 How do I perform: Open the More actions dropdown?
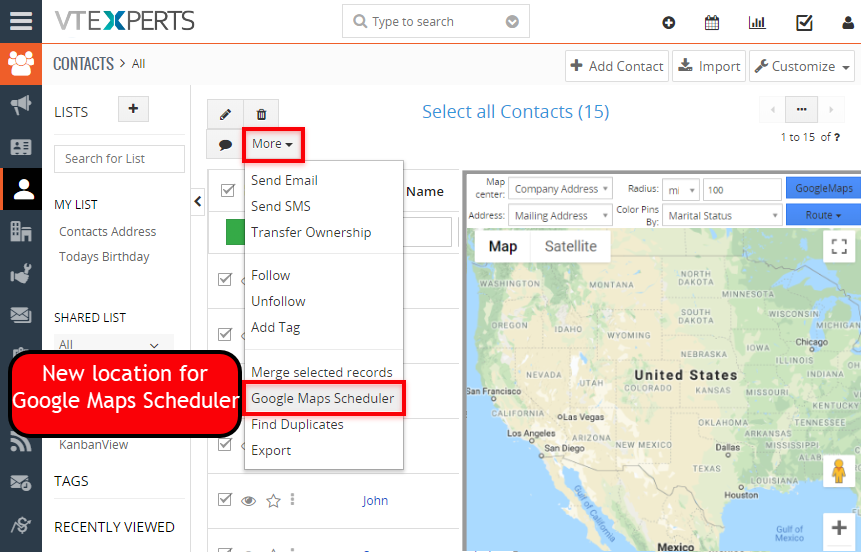click(x=273, y=144)
